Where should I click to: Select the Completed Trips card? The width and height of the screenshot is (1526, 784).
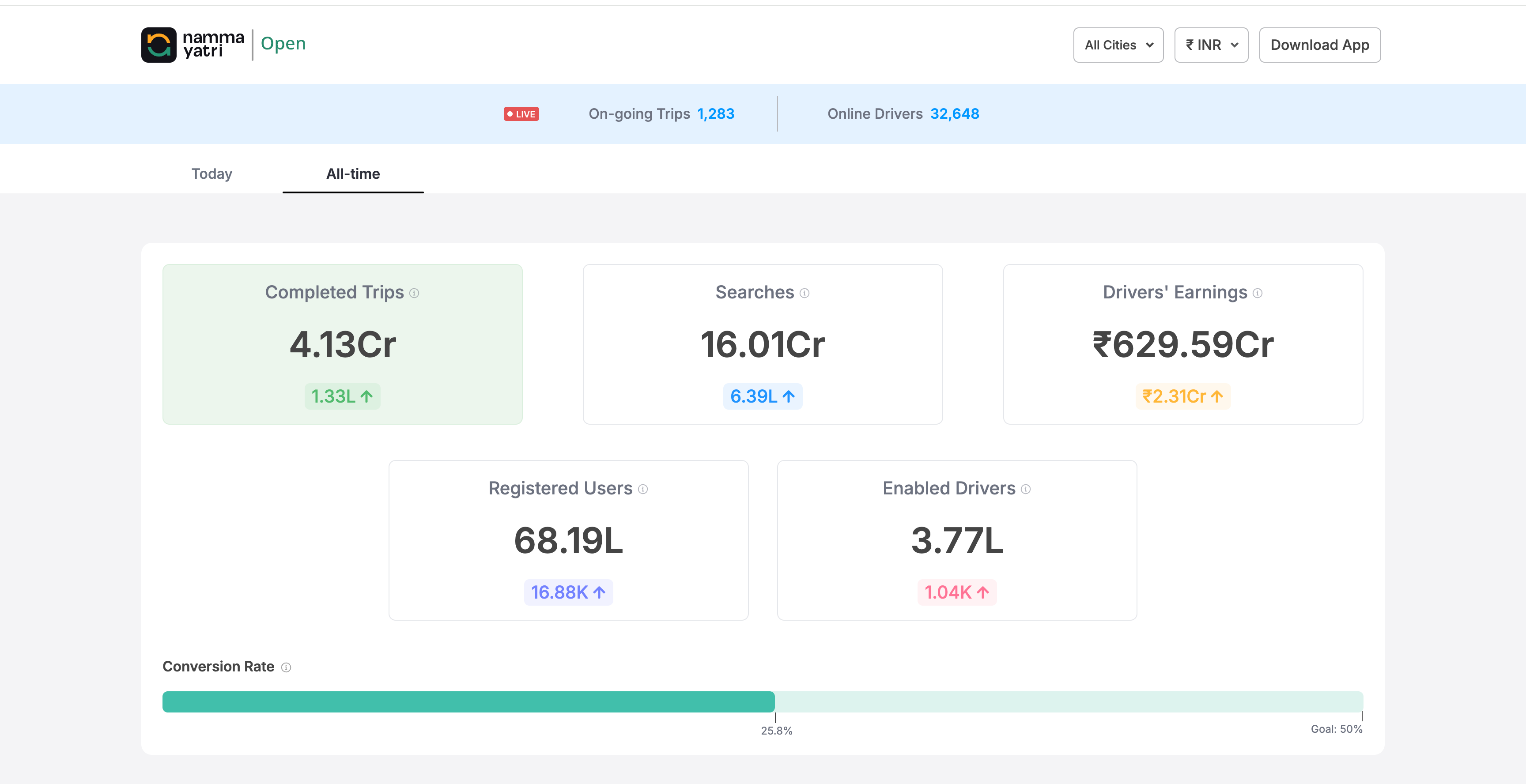coord(342,344)
